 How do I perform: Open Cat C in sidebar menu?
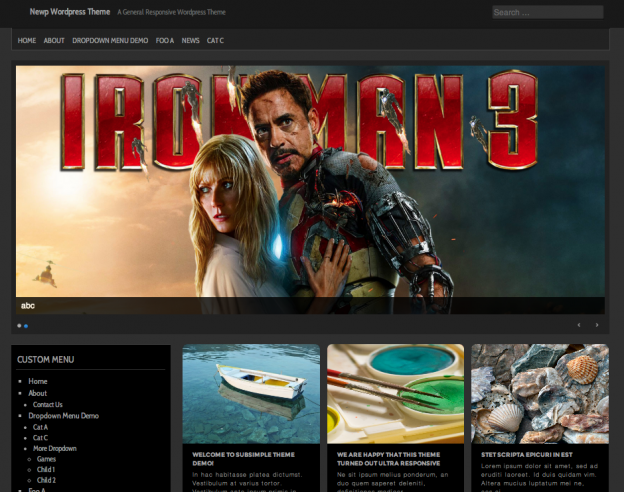(x=40, y=438)
